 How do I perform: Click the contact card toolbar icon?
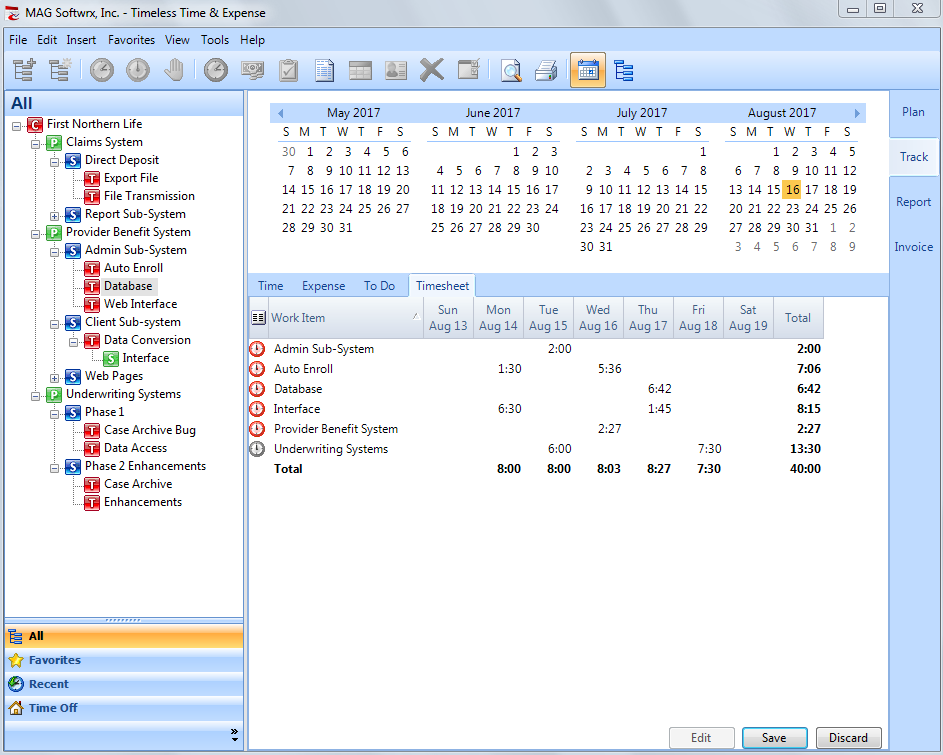pyautogui.click(x=396, y=70)
